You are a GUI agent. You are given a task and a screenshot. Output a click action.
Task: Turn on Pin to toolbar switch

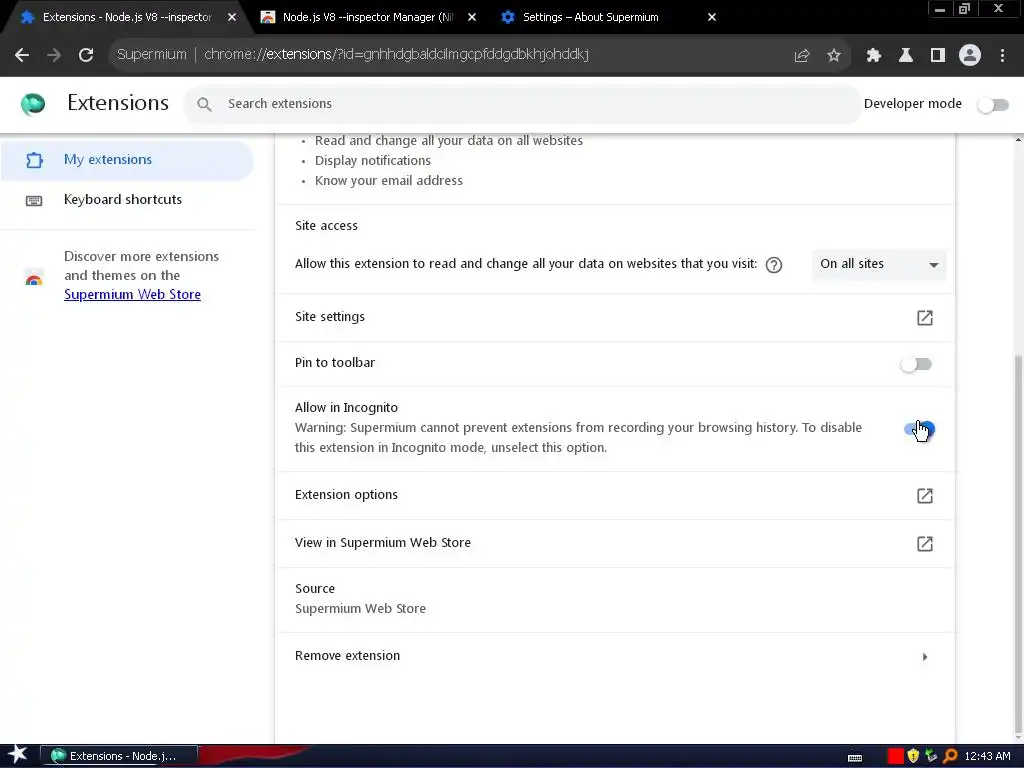pyautogui.click(x=916, y=364)
